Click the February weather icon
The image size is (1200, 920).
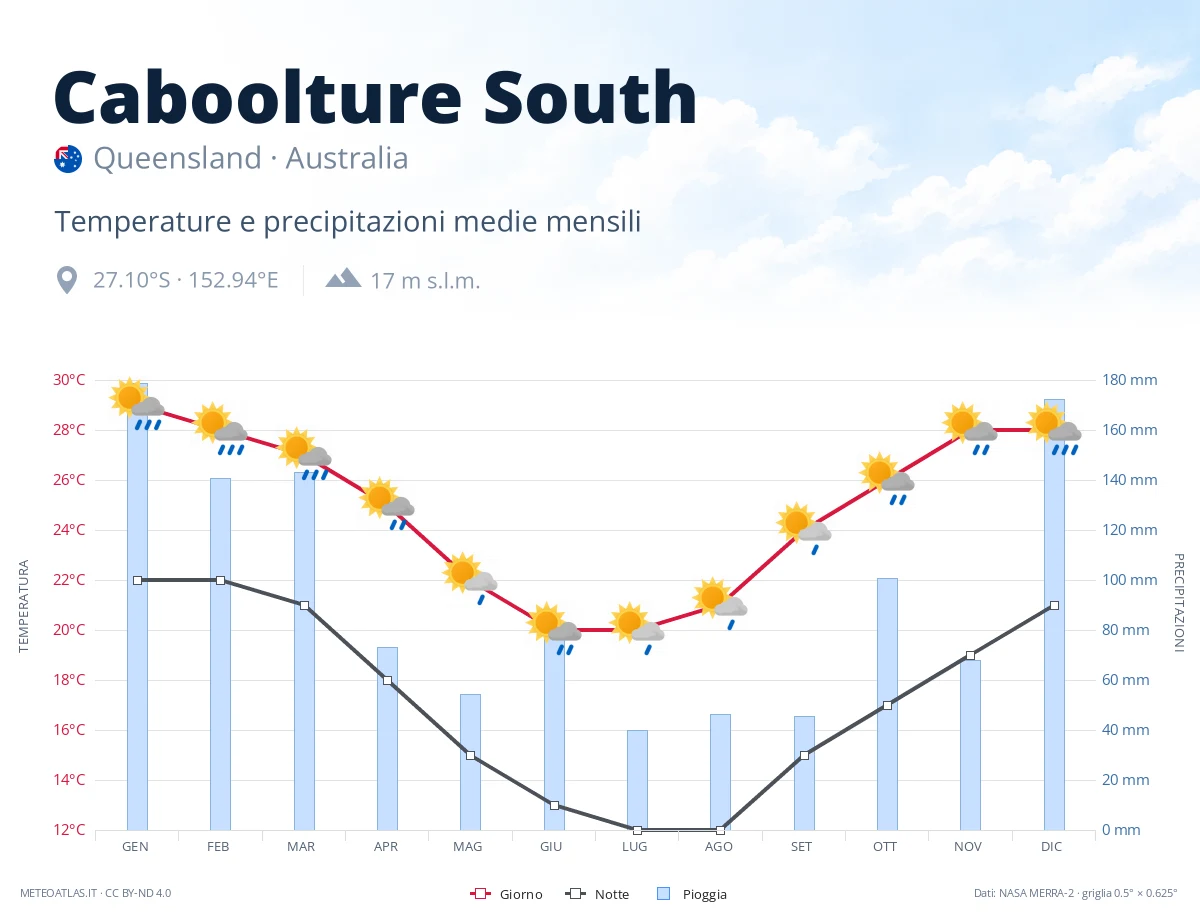click(221, 429)
